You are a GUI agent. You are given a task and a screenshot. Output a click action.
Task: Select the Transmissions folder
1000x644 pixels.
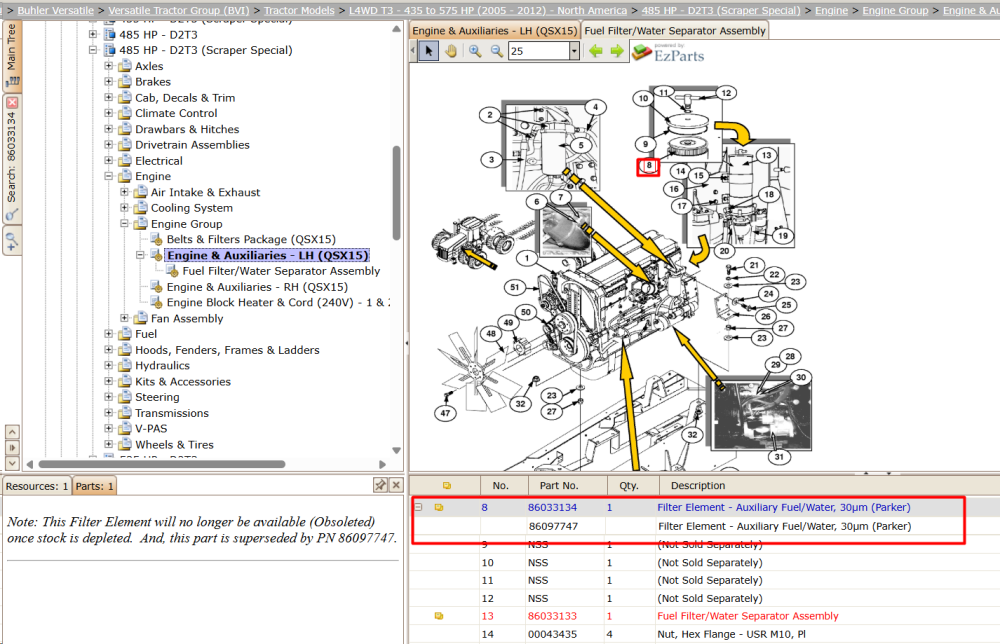click(x=172, y=413)
